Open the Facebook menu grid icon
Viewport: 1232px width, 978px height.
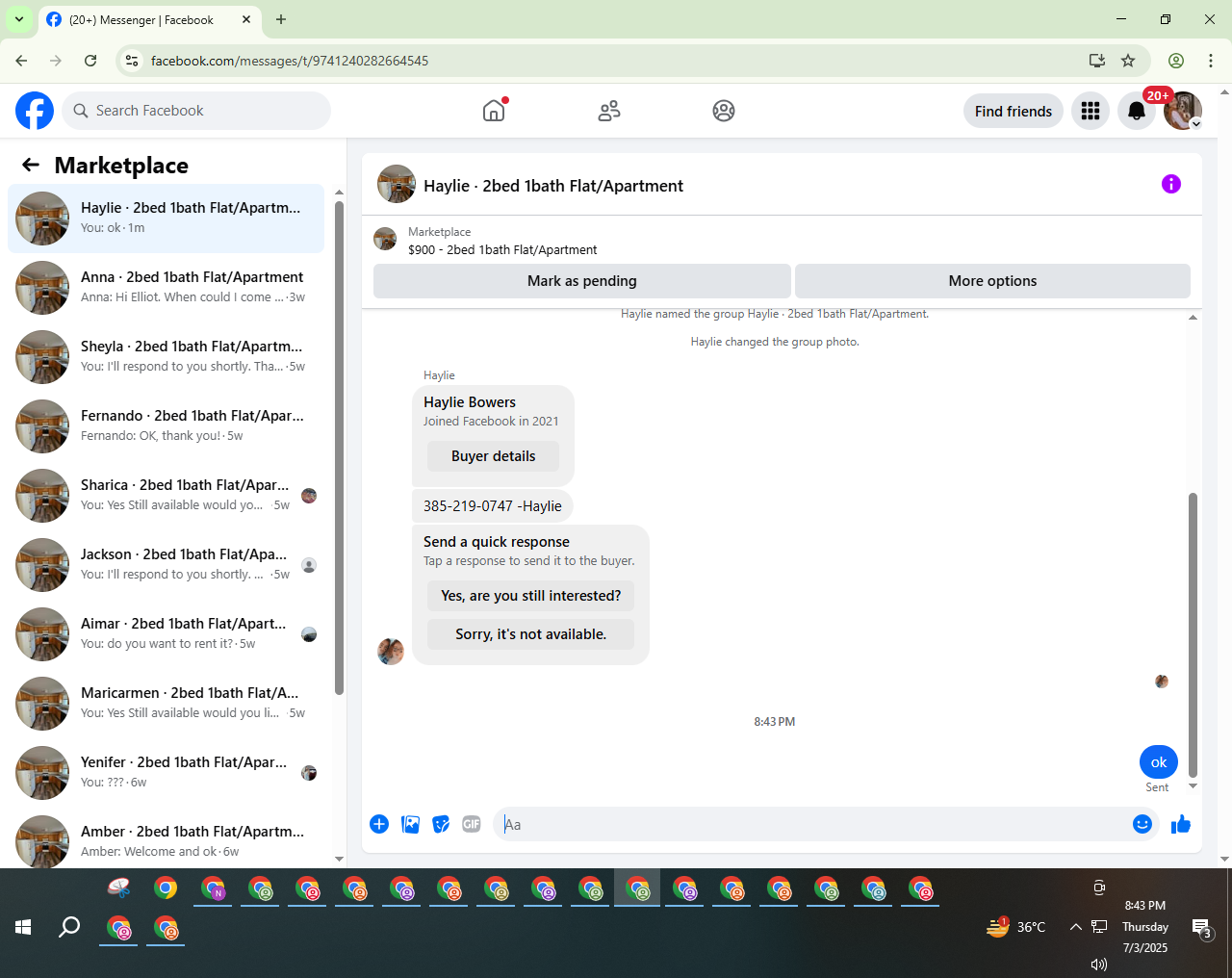click(1091, 111)
